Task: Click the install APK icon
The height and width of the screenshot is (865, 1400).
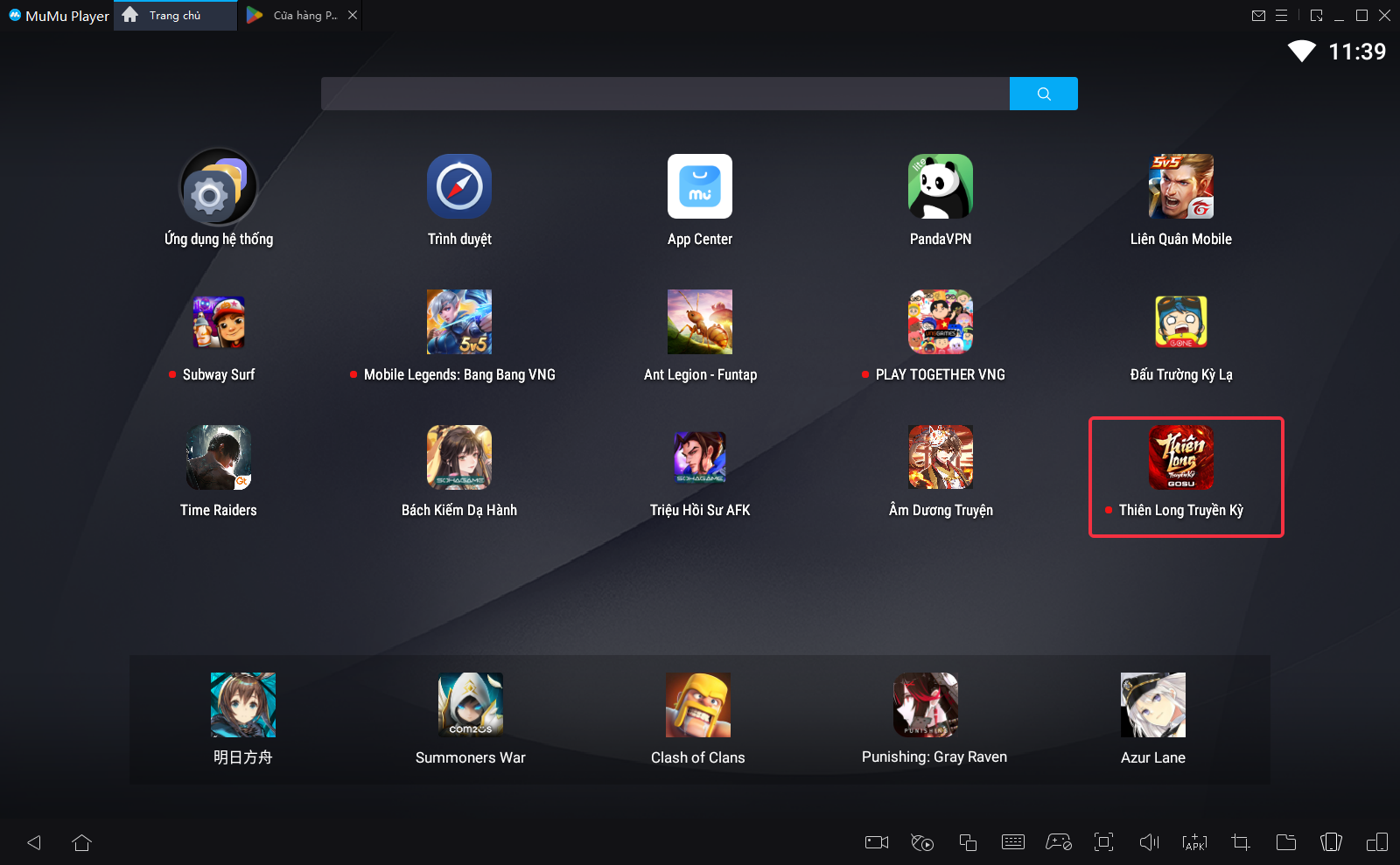Action: (x=1194, y=842)
